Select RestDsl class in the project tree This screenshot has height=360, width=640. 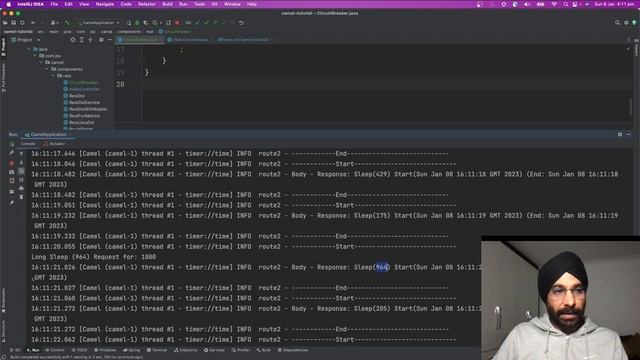pyautogui.click(x=74, y=96)
